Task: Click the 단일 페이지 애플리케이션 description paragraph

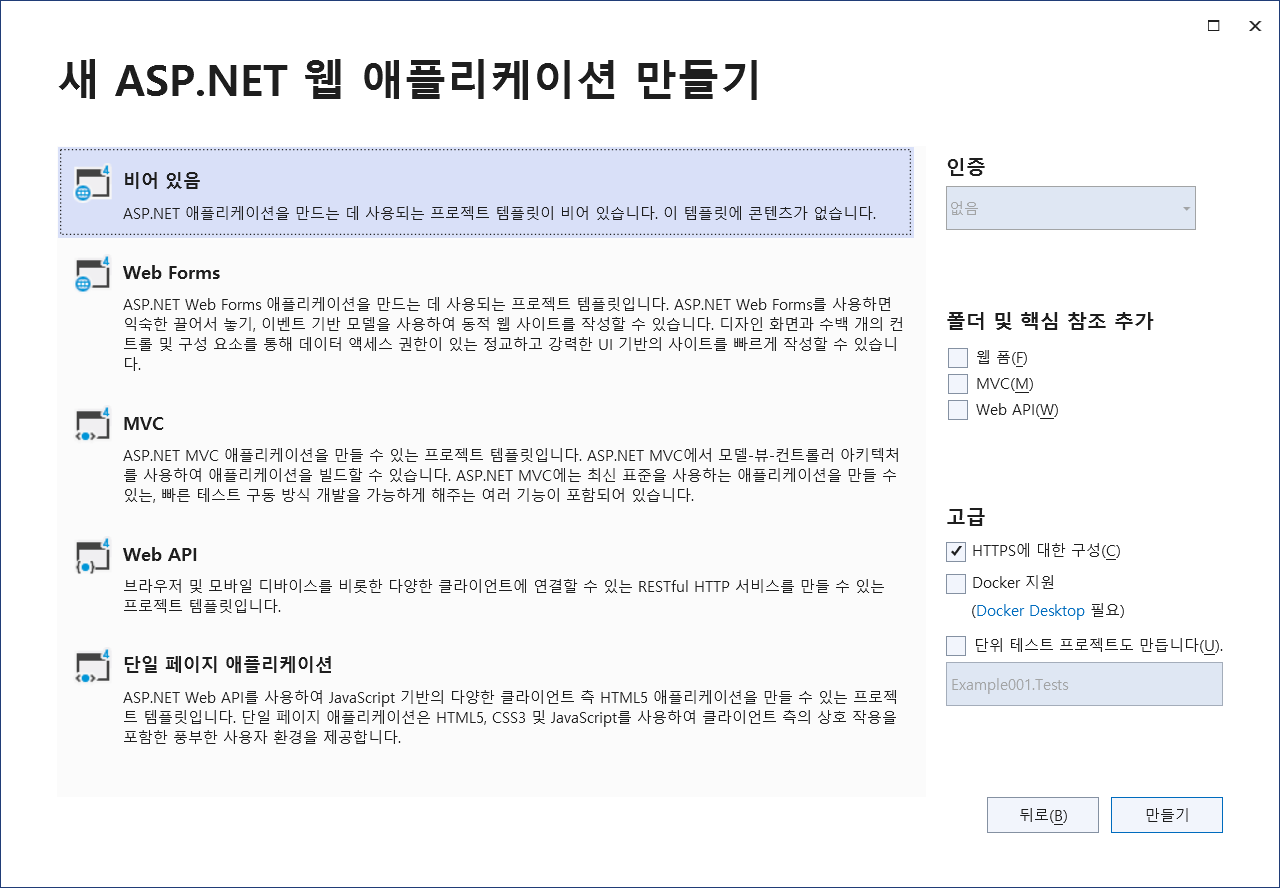Action: [511, 717]
